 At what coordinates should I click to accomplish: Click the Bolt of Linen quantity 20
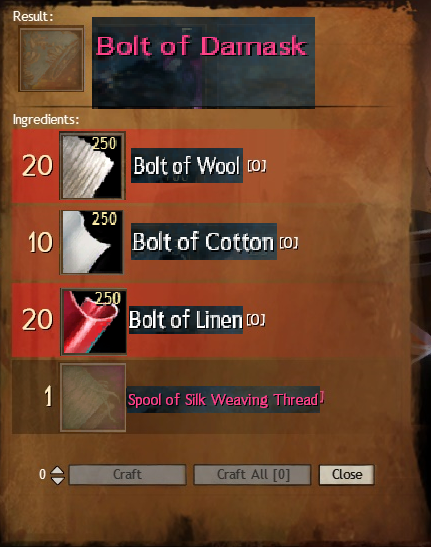coord(37,320)
